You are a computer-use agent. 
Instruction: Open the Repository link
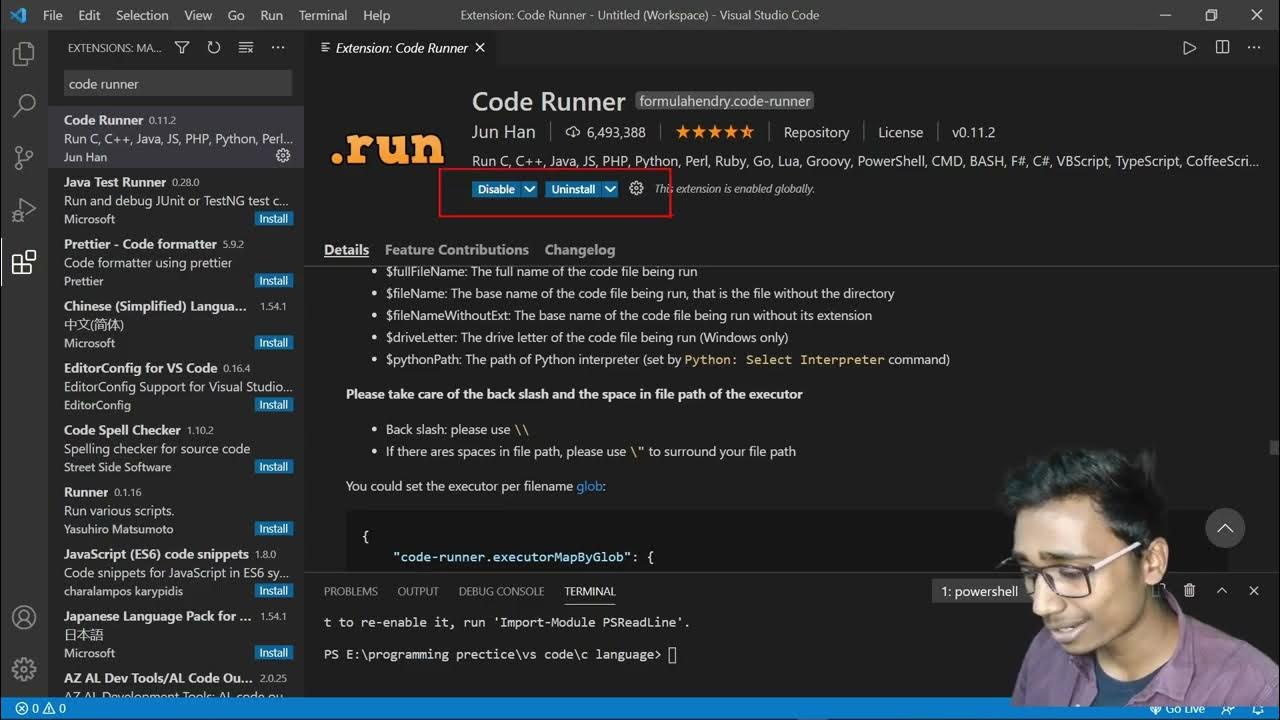(x=816, y=132)
